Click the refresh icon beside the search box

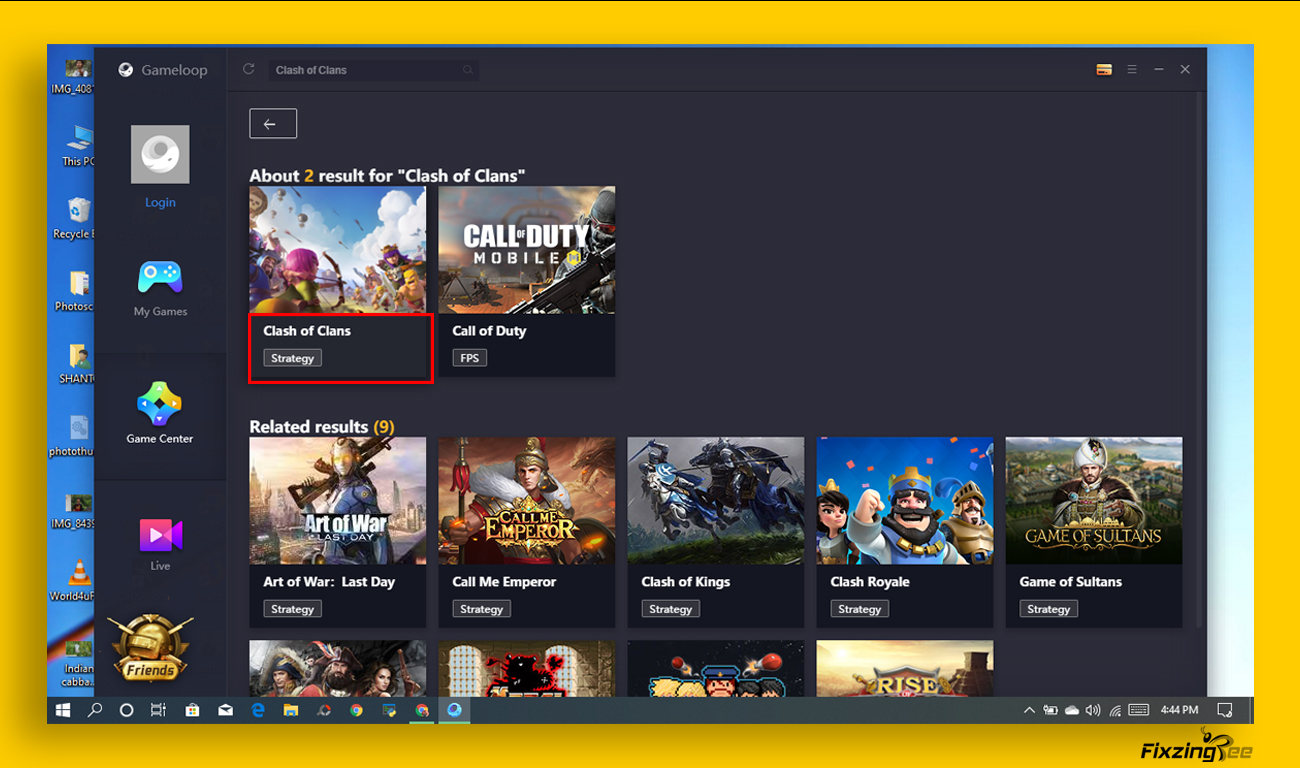pyautogui.click(x=249, y=69)
